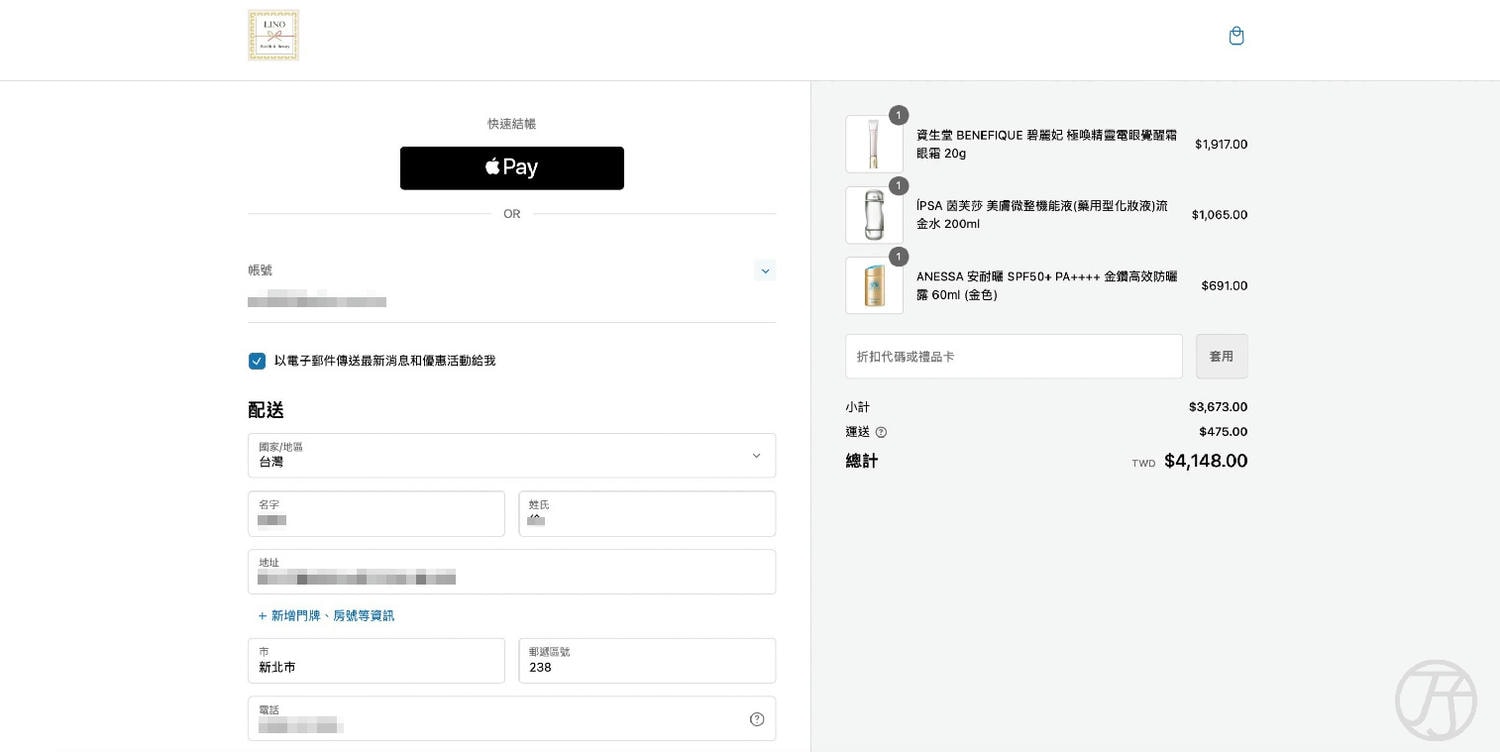
Task: Expand the 帳號 account chevron
Action: pos(765,271)
